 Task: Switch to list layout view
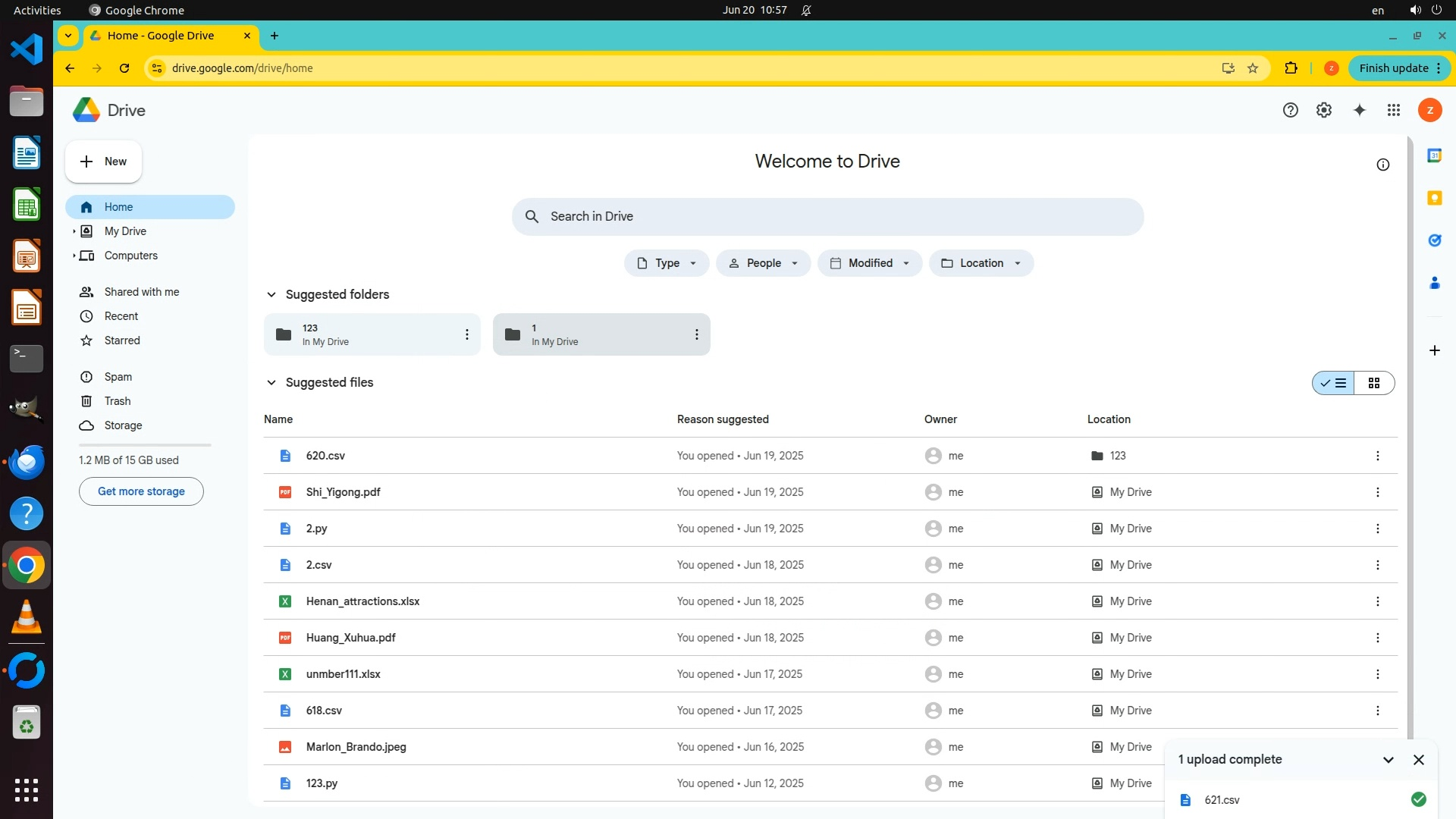coord(1334,383)
